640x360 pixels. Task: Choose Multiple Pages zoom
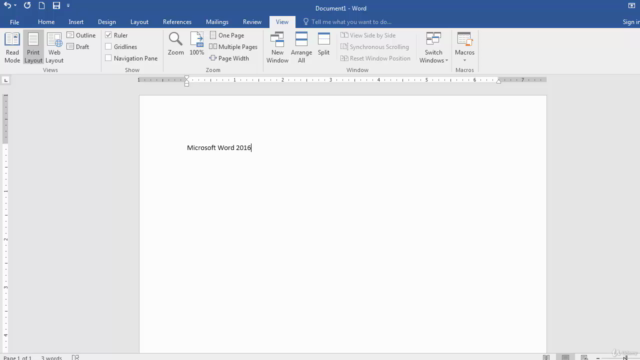[x=233, y=47]
